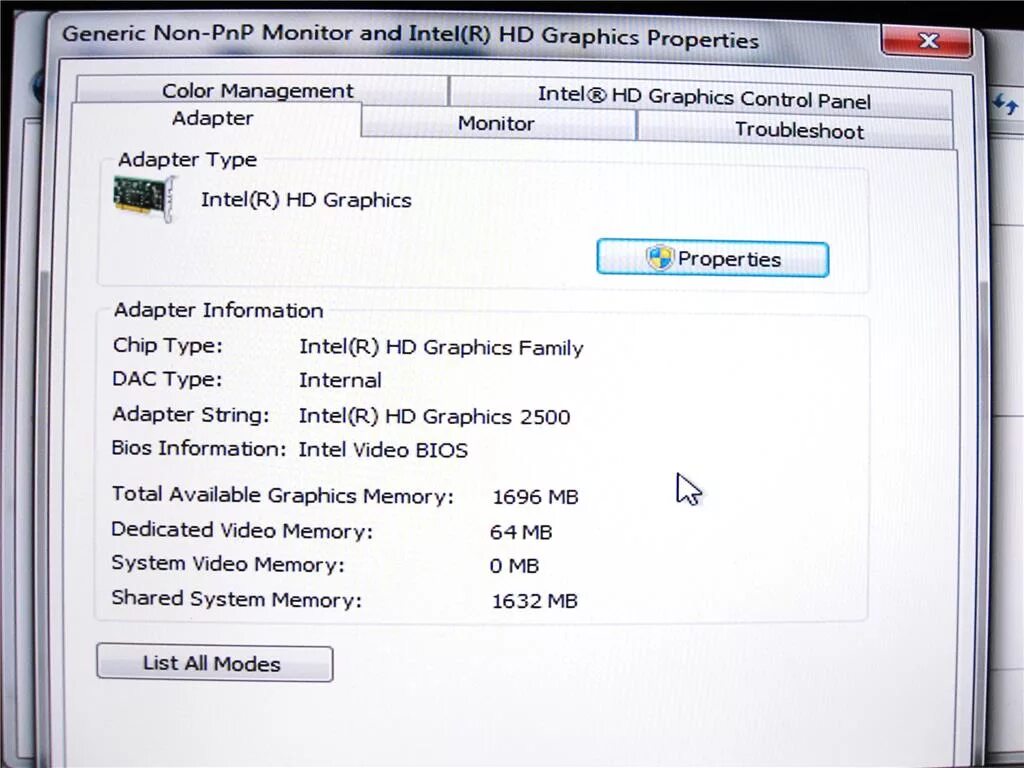Click the Intel Video BIOS value
This screenshot has height=768, width=1024.
click(x=383, y=450)
